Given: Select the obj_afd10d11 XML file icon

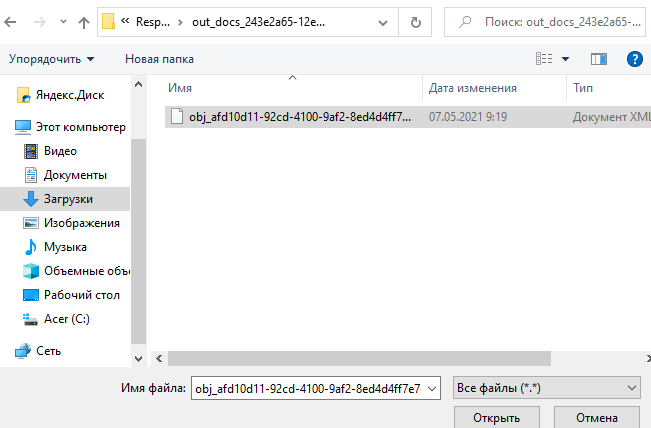Looking at the screenshot, I should pos(177,116).
